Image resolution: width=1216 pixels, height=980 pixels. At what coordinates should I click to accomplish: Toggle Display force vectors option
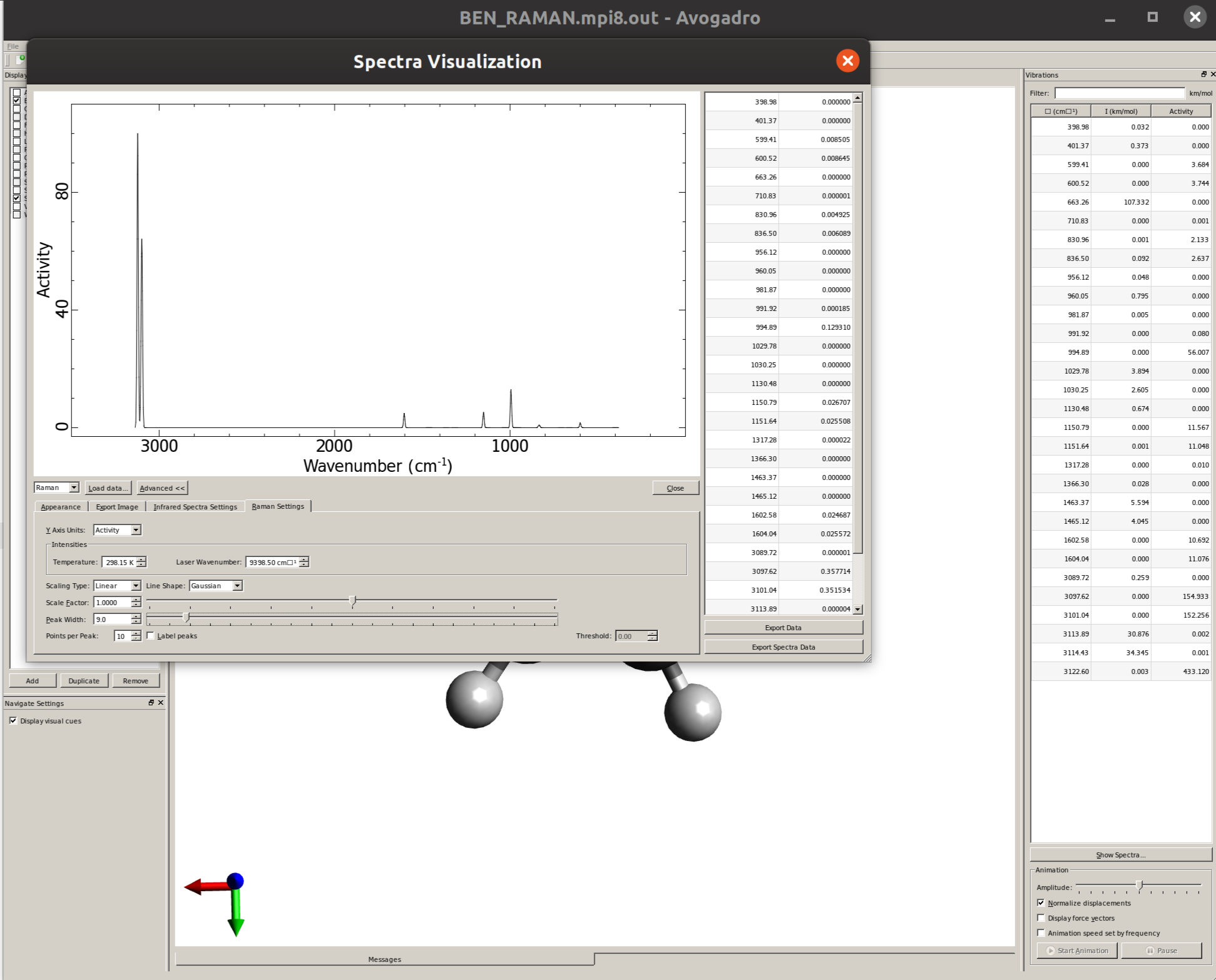(1041, 918)
